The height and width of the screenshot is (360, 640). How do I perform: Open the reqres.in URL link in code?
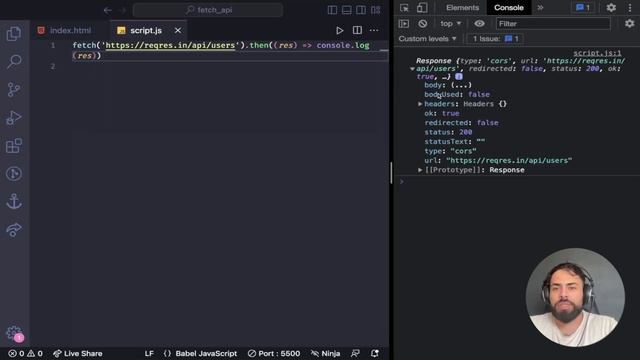[x=170, y=45]
